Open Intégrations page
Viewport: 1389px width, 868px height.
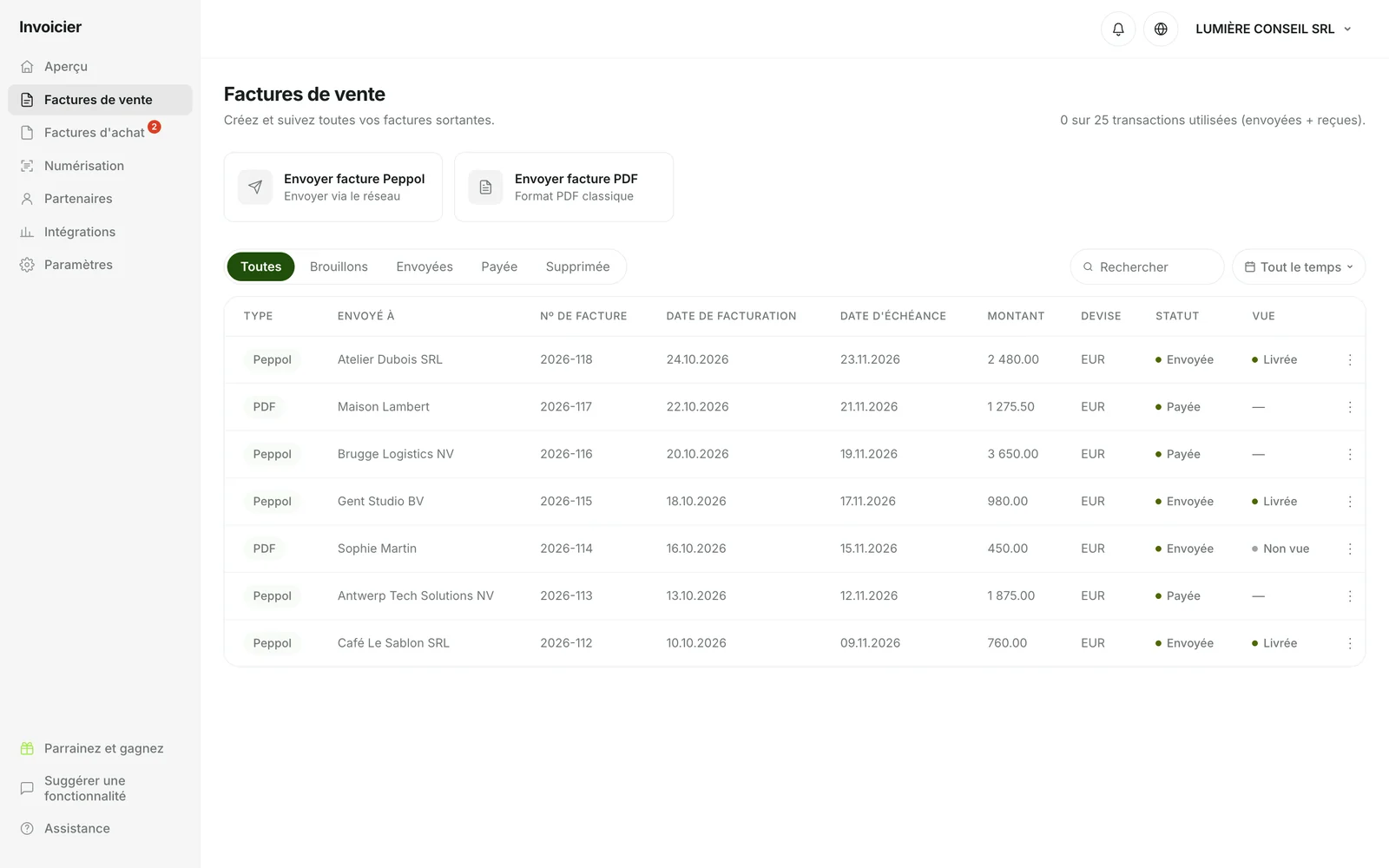tap(100, 232)
